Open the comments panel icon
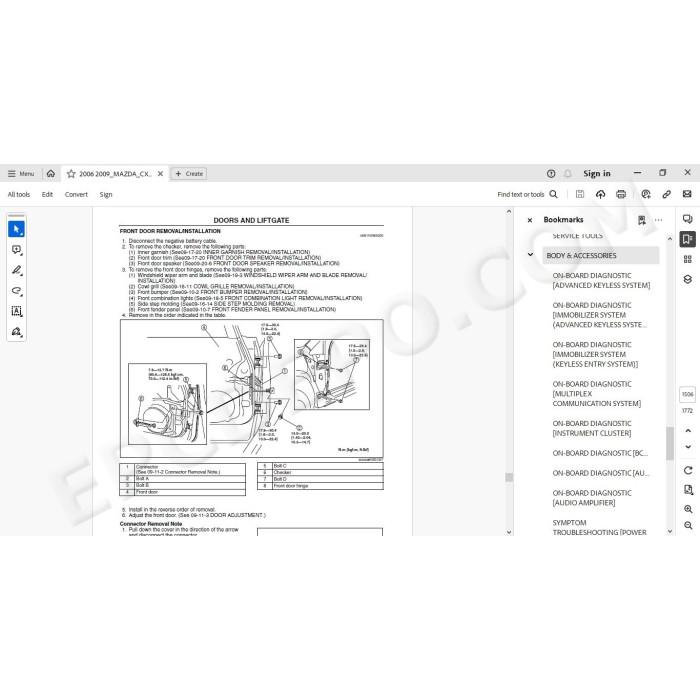The image size is (700, 700). point(688,219)
